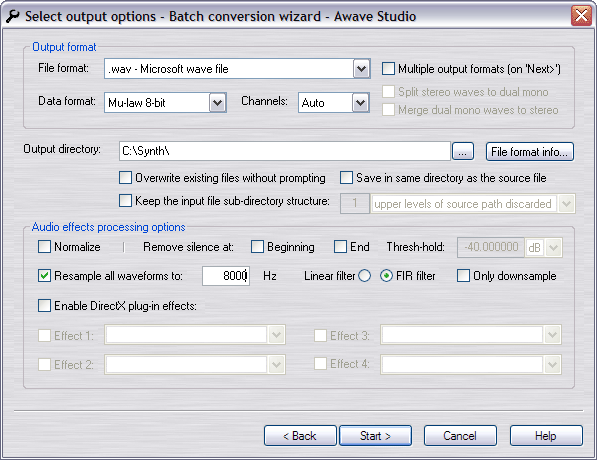Expand the Data format Mu-law dropdown
Viewport: 597px width, 460px height.
(x=217, y=102)
